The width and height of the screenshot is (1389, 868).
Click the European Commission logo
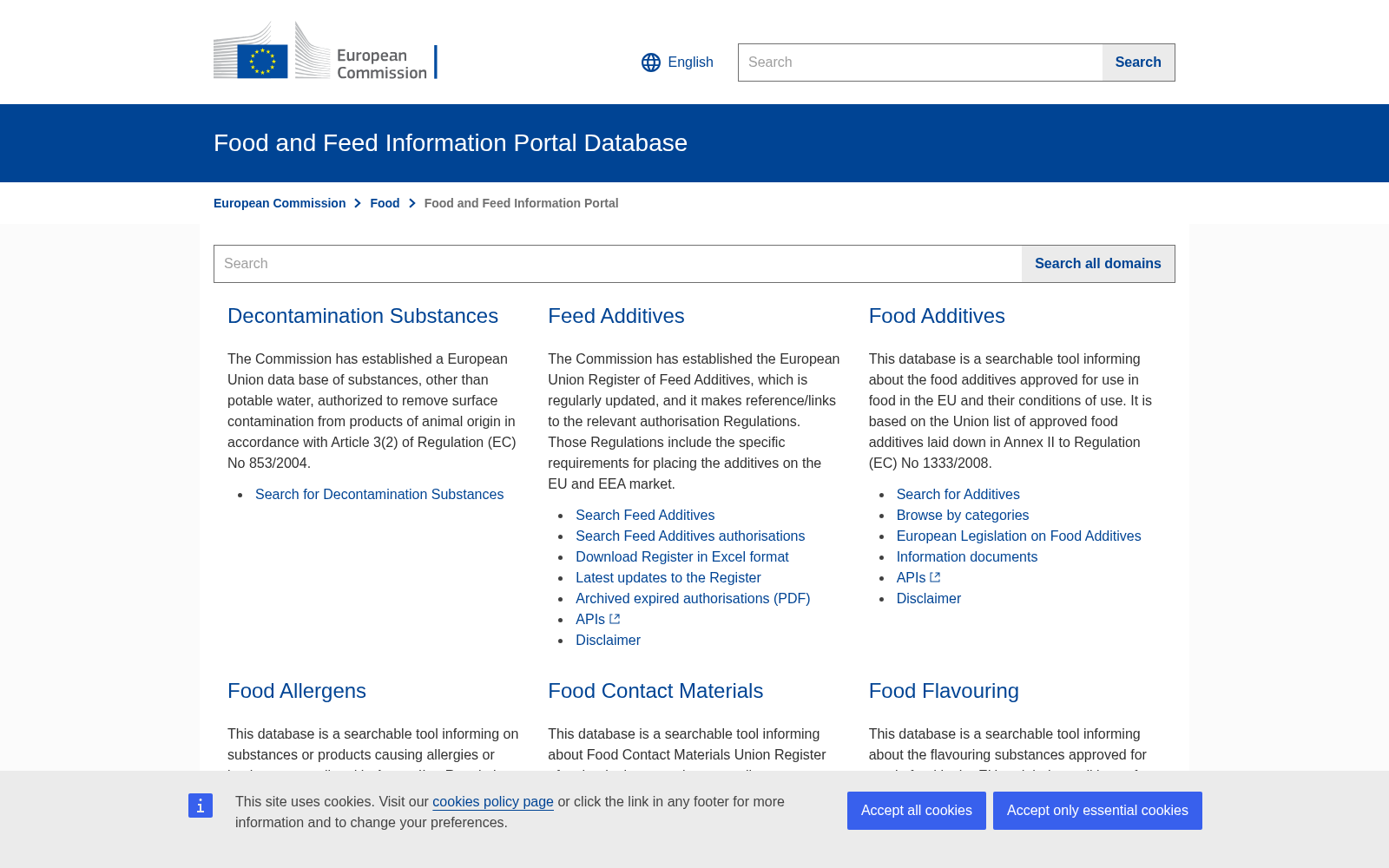point(326,51)
